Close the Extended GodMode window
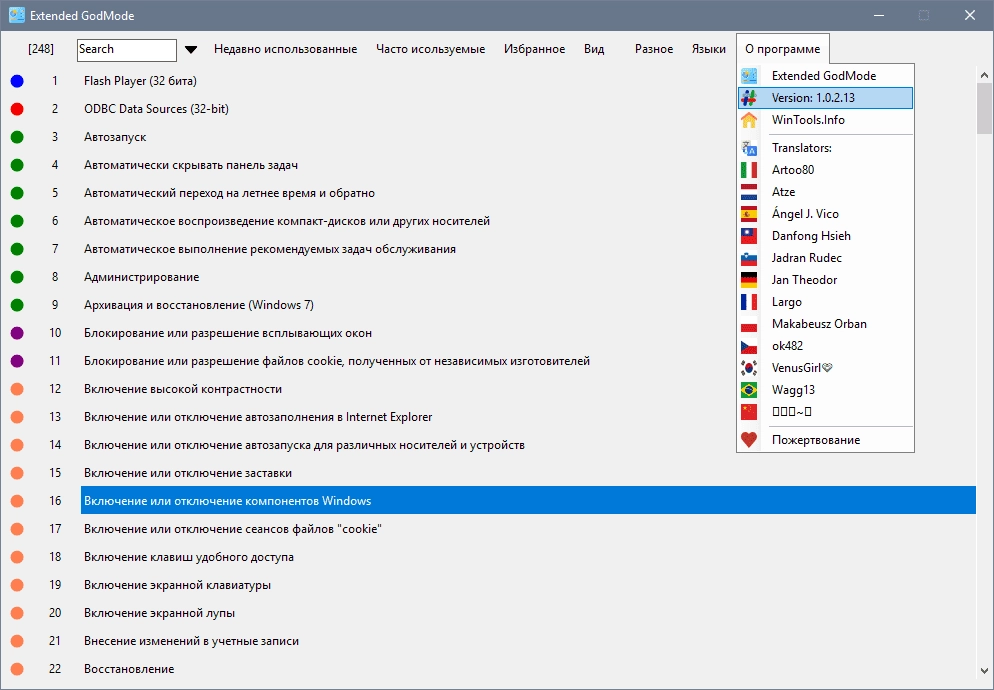The width and height of the screenshot is (994, 690). 970,15
